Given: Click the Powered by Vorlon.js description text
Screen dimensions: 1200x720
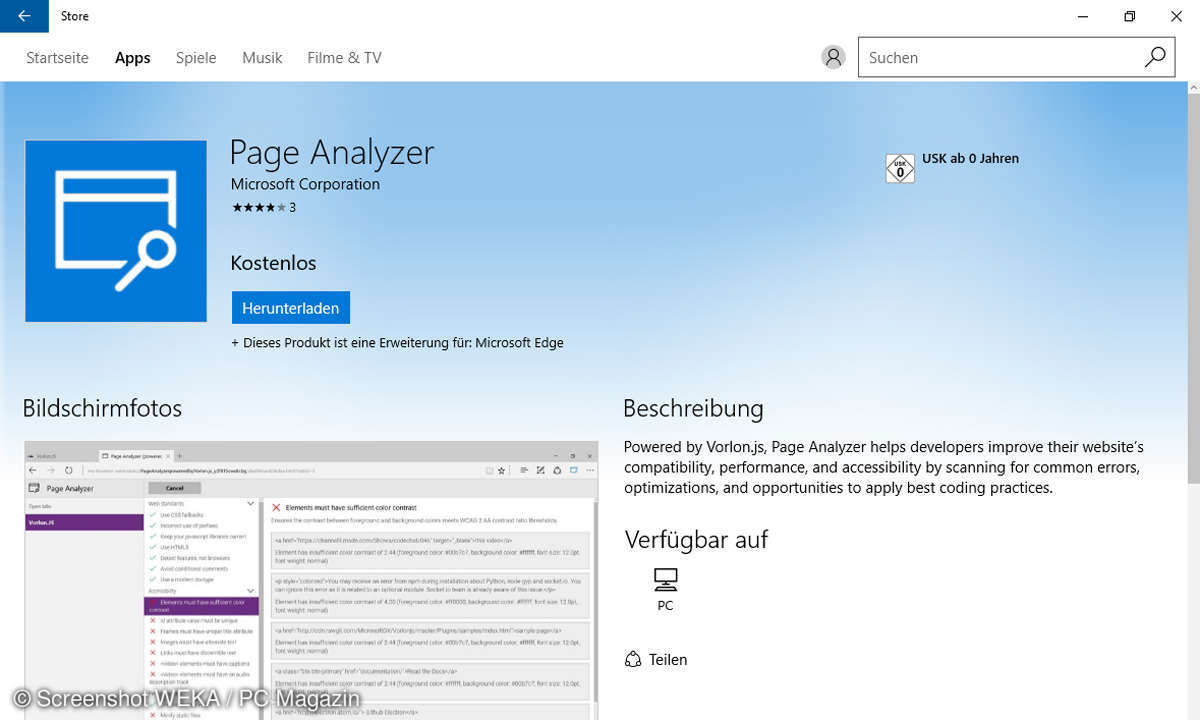Looking at the screenshot, I should (x=884, y=467).
